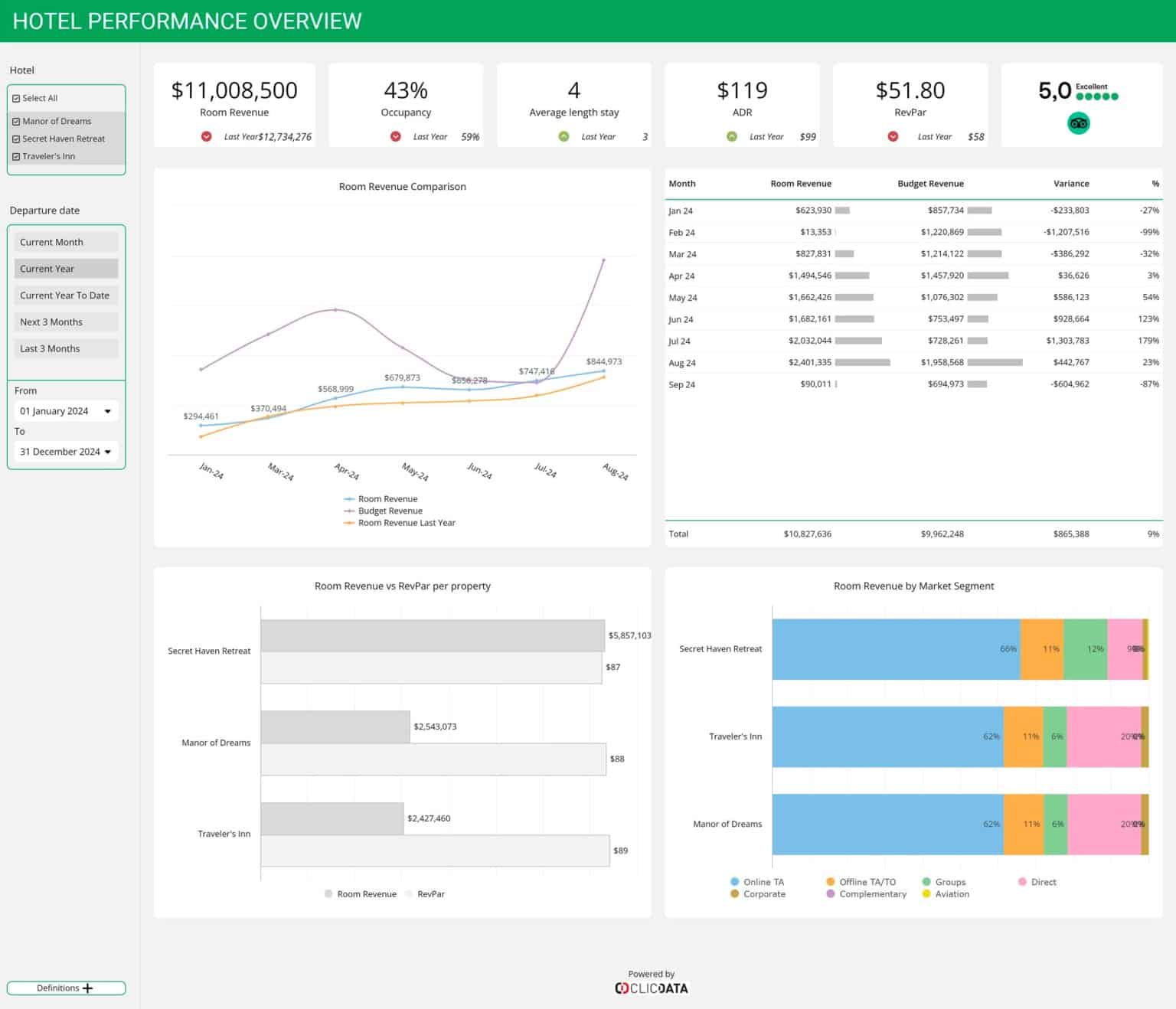The image size is (1176, 1009).
Task: Click the TripAdvisor icon in the rating card
Action: click(x=1079, y=122)
